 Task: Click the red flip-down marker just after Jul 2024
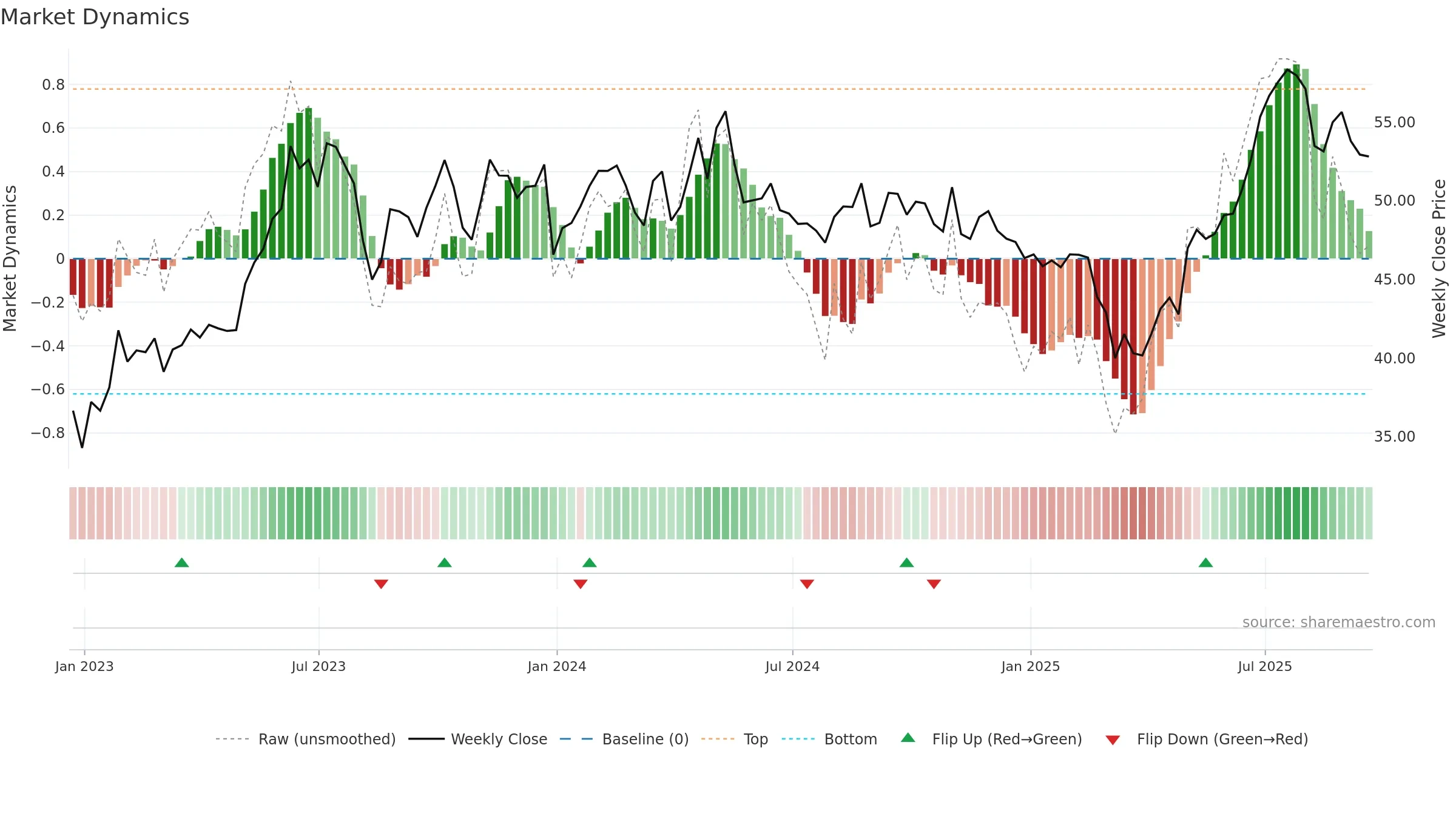(807, 584)
